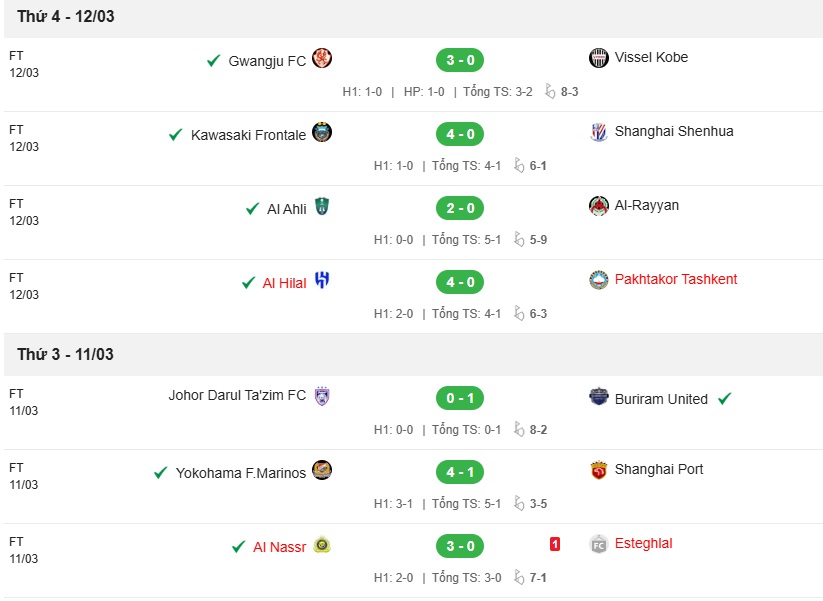Click the red card indicator for Esteghlal

[x=555, y=544]
